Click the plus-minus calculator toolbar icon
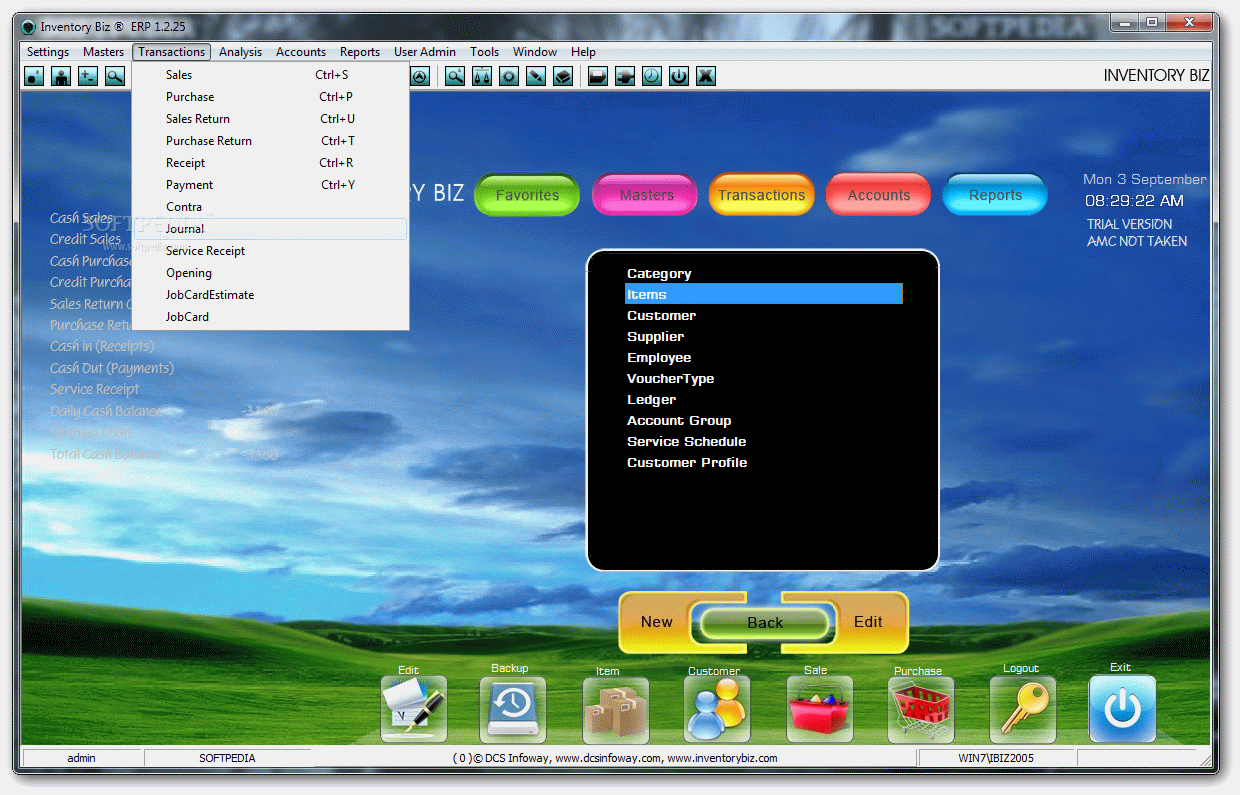The width and height of the screenshot is (1240, 795). [x=88, y=76]
